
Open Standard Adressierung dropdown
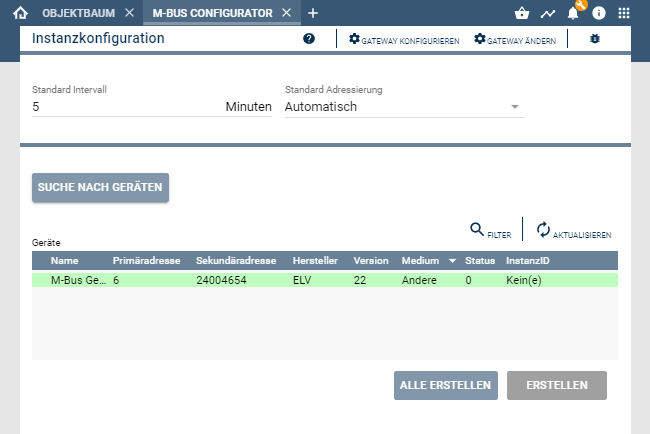(404, 106)
